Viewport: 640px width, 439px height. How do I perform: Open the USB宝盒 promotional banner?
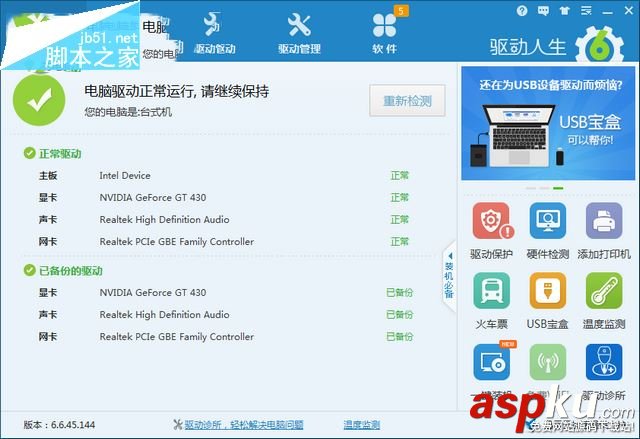pyautogui.click(x=548, y=123)
